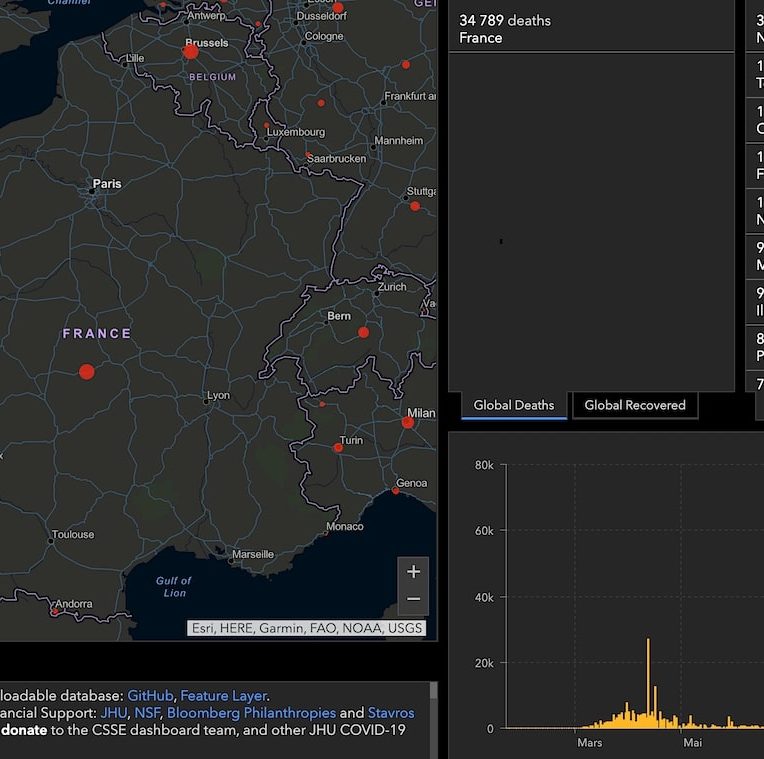
Task: Open the Stavros link
Action: (x=391, y=713)
